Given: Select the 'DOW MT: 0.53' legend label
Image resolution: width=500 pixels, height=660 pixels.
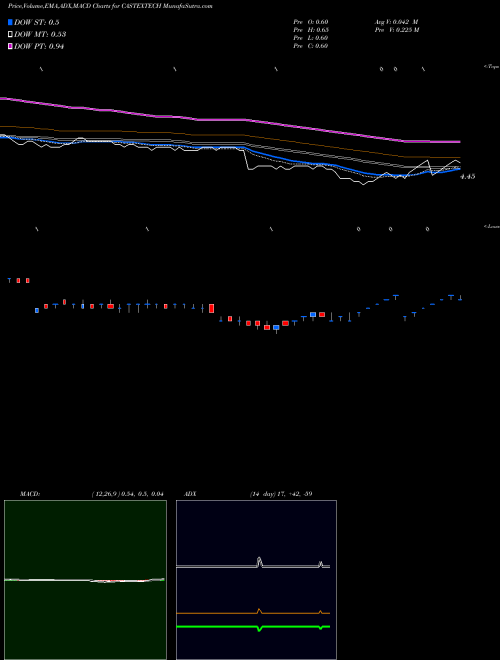Looking at the screenshot, I should [40, 35].
